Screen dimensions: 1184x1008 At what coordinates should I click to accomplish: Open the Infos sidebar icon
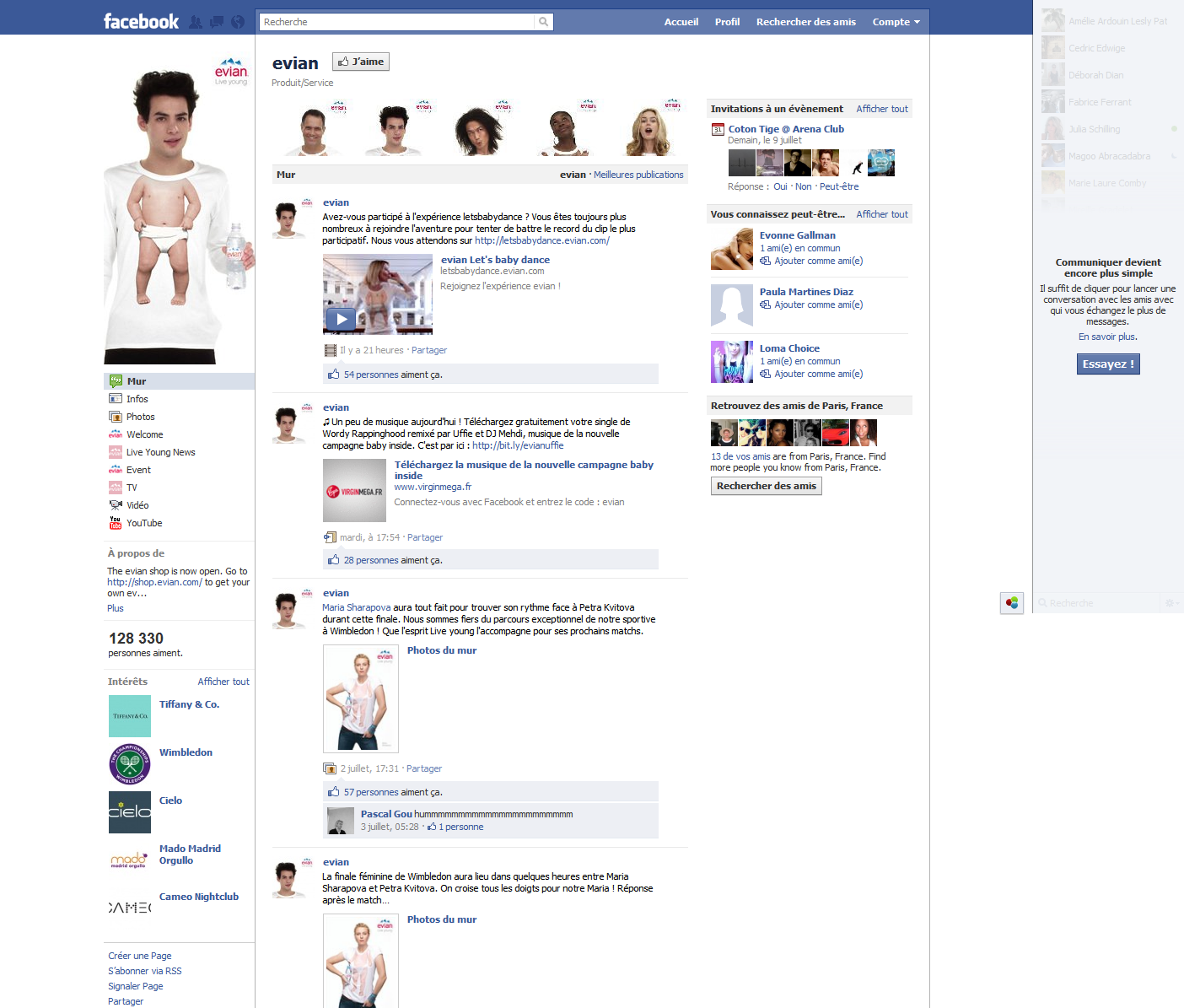point(116,399)
